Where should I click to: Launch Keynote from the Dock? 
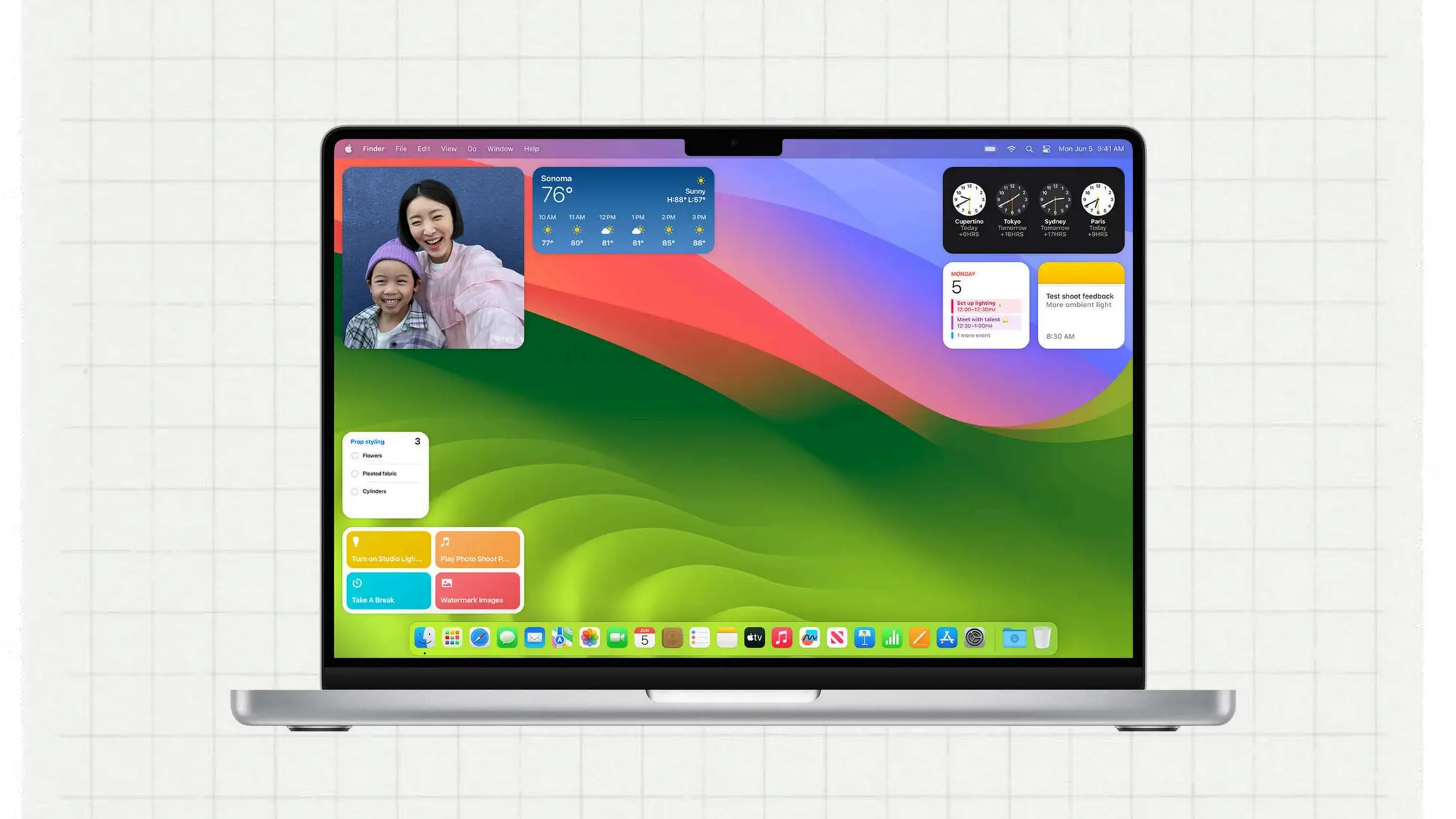[x=864, y=638]
